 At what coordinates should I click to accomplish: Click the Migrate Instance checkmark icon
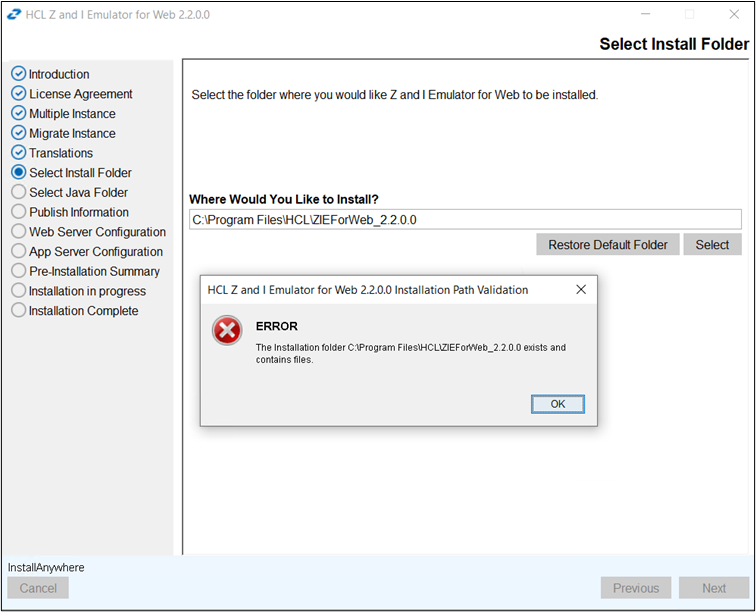pyautogui.click(x=18, y=133)
